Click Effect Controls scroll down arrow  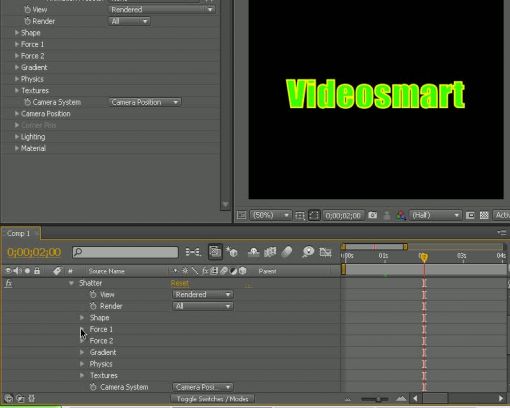225,204
